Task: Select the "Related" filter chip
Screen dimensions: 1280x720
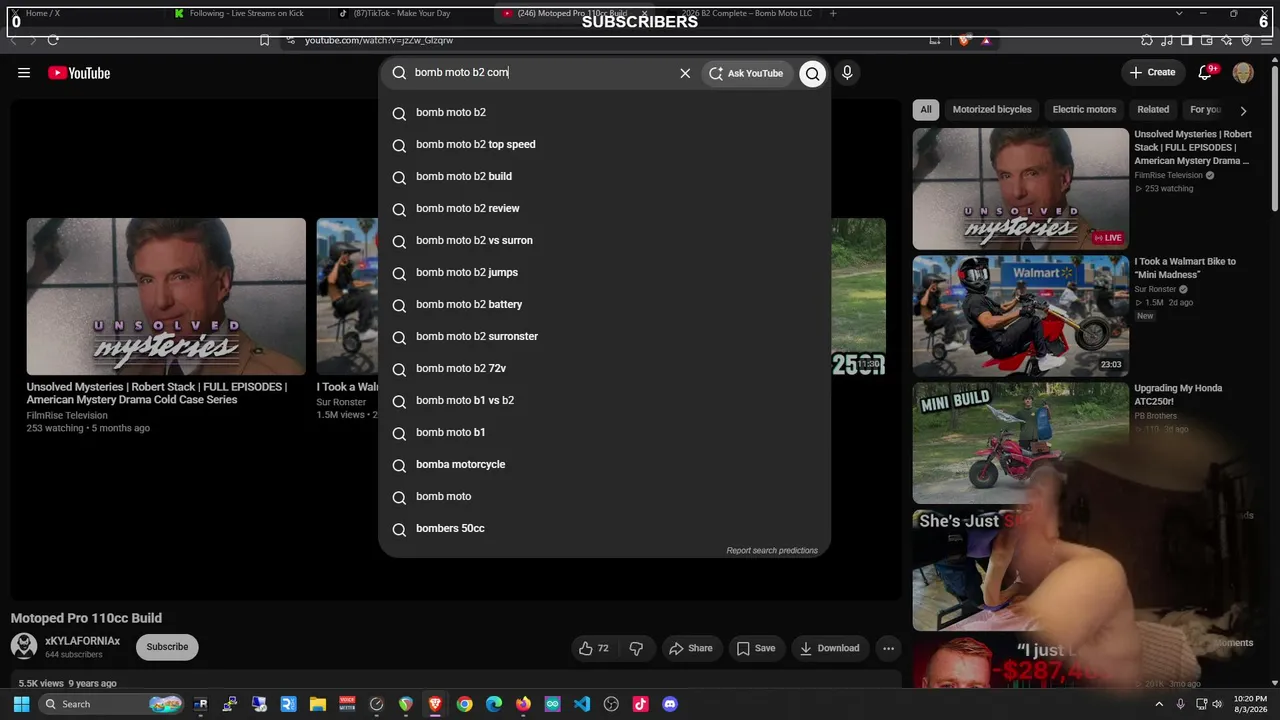Action: (x=1153, y=110)
